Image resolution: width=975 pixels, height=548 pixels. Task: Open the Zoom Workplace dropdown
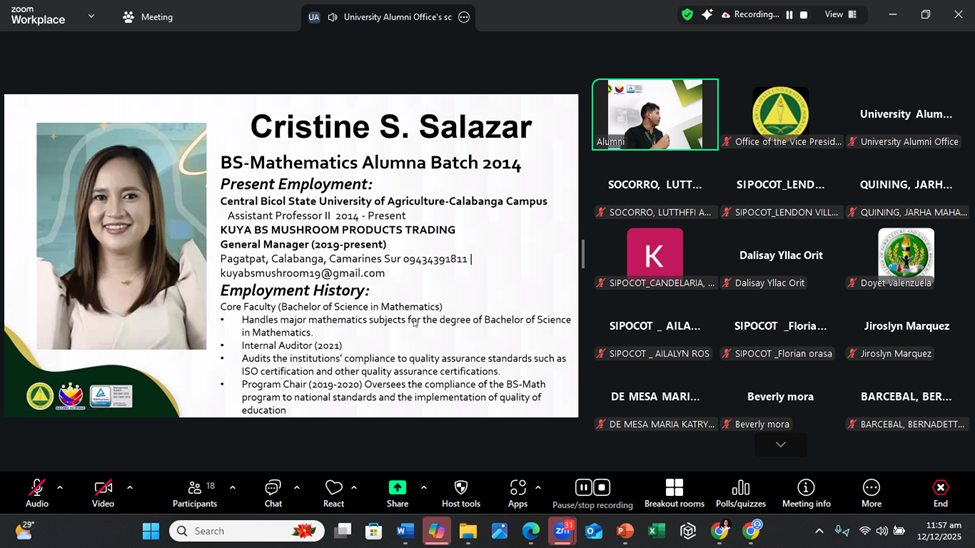91,16
